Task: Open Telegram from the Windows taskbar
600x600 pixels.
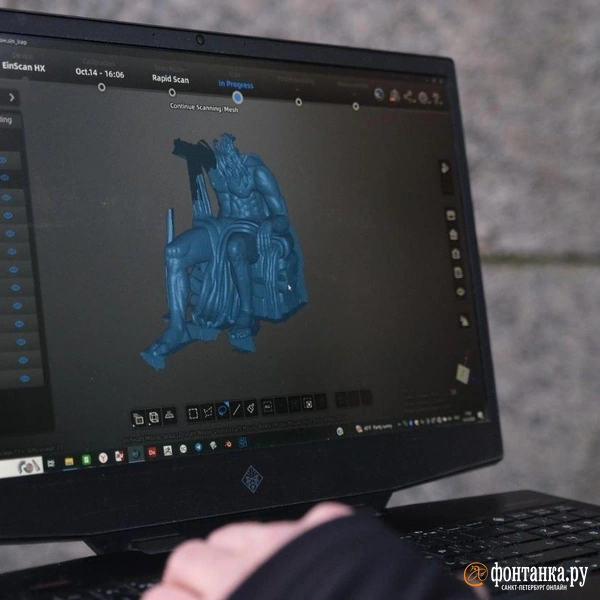Action: click(198, 447)
